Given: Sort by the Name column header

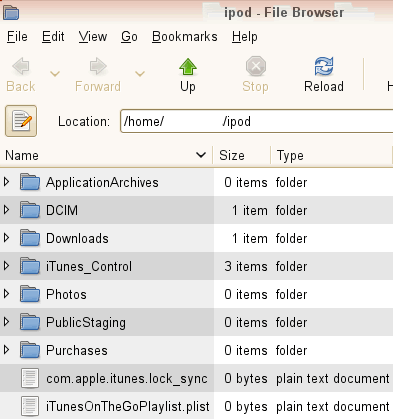Looking at the screenshot, I should coord(106,155).
